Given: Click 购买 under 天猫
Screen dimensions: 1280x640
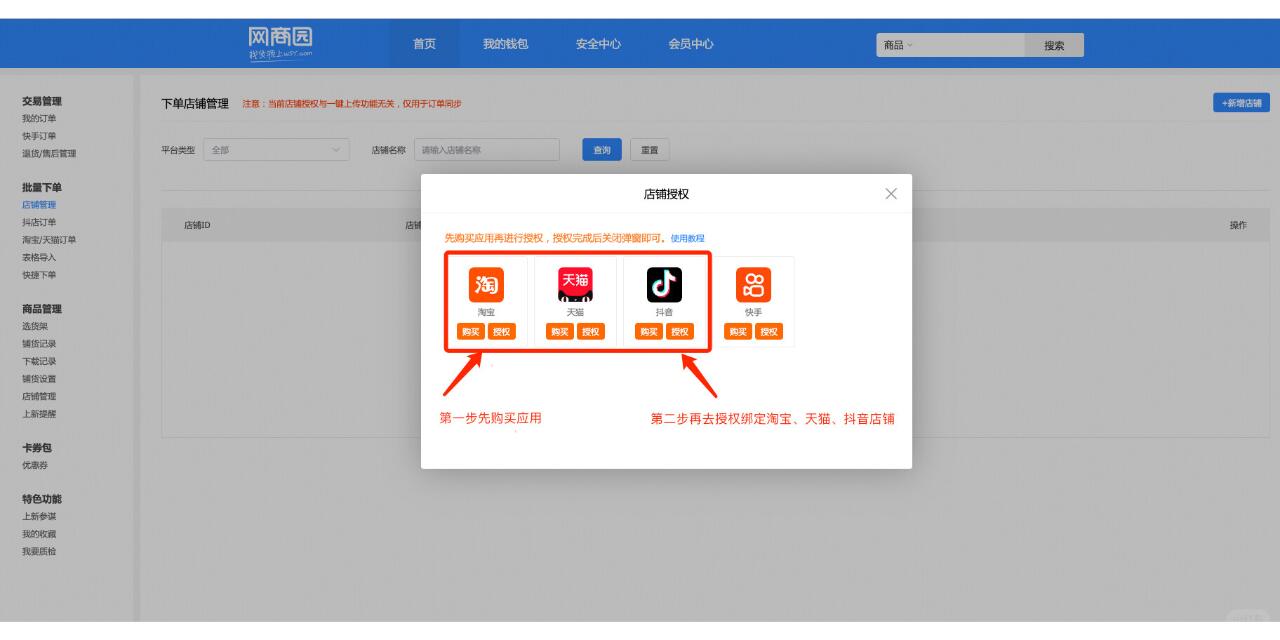Looking at the screenshot, I should 560,332.
